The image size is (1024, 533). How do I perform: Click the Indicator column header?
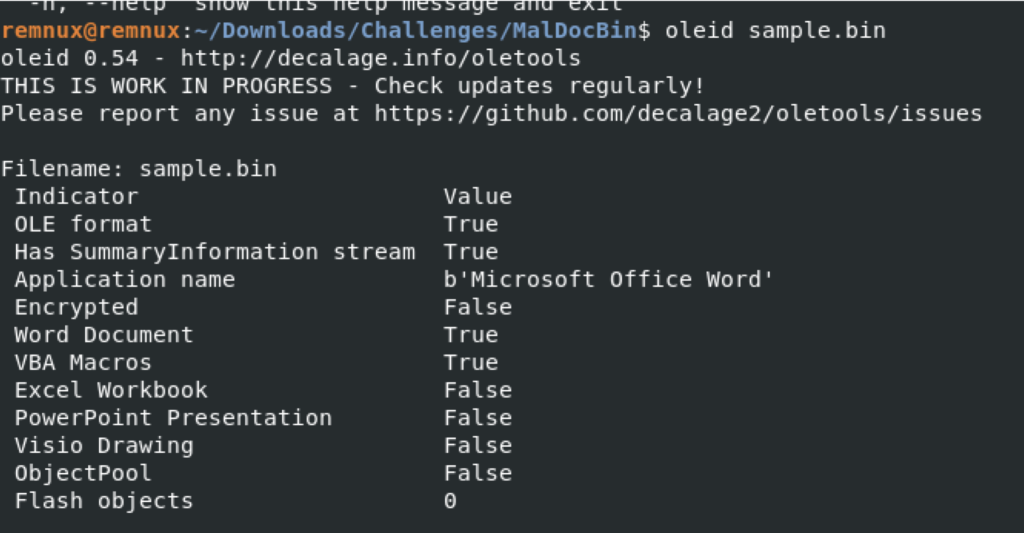76,197
